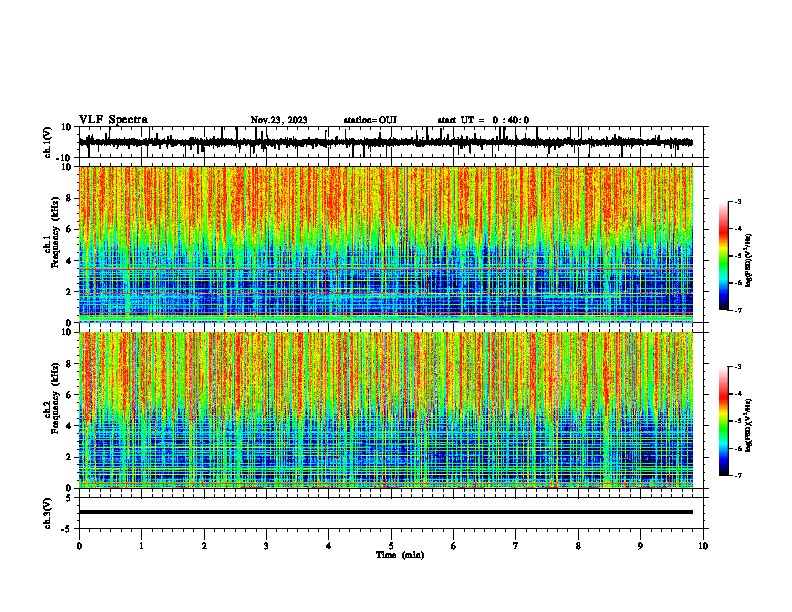Click time axis tick label "6"
792x612 pixels.
tap(454, 546)
